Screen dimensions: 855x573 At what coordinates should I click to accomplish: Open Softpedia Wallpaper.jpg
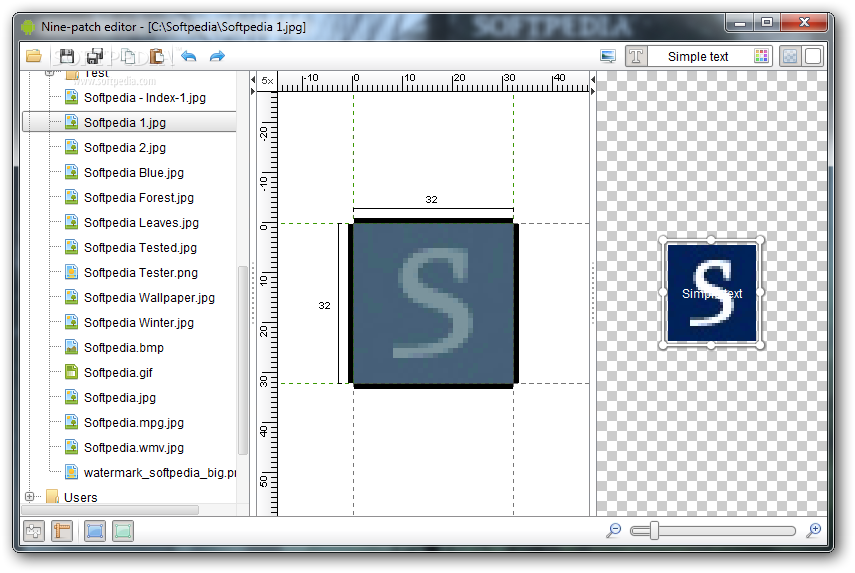pos(149,298)
